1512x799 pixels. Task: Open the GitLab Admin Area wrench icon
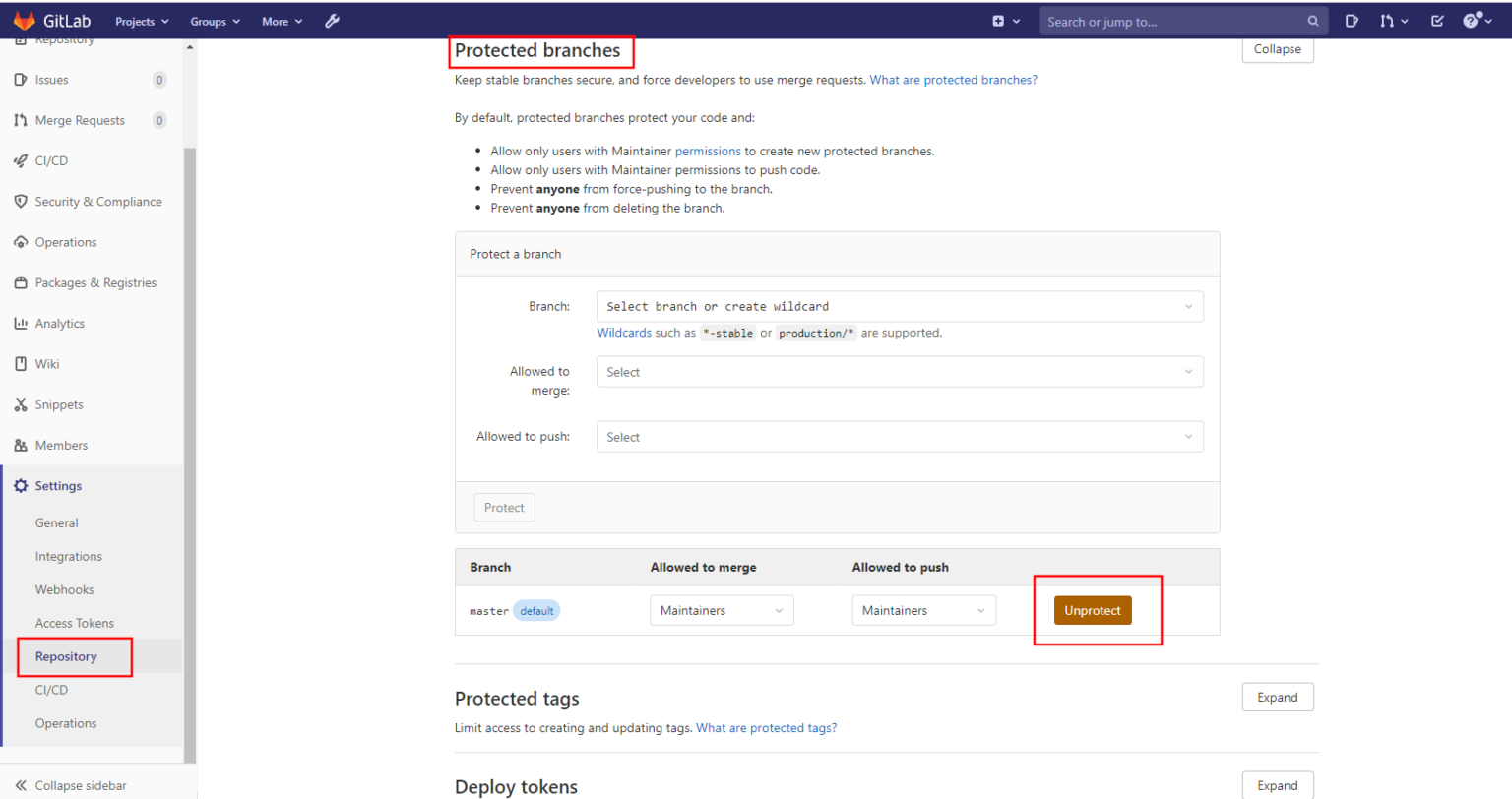point(332,20)
